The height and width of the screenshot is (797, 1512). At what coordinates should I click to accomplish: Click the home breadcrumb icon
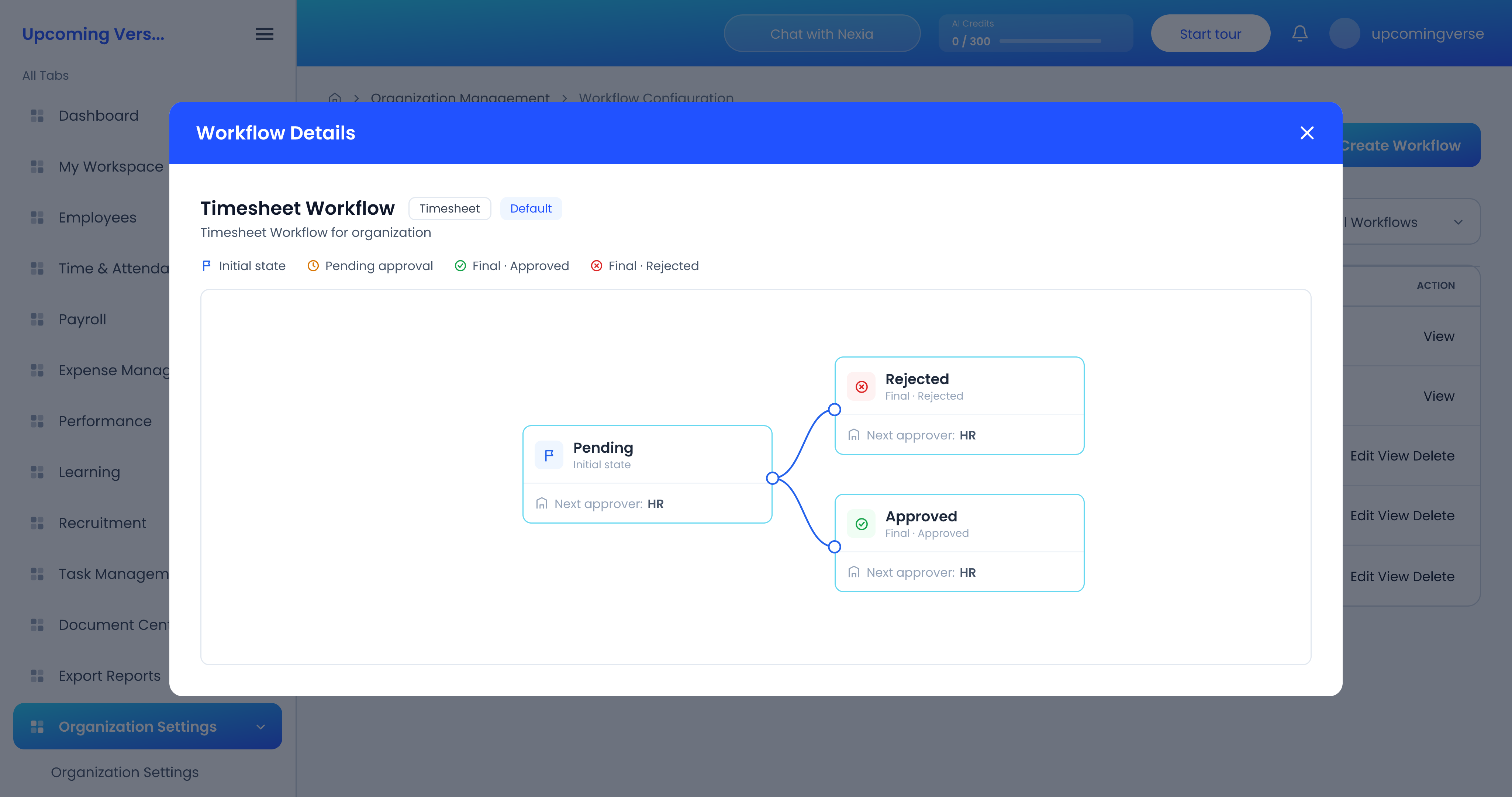coord(335,97)
